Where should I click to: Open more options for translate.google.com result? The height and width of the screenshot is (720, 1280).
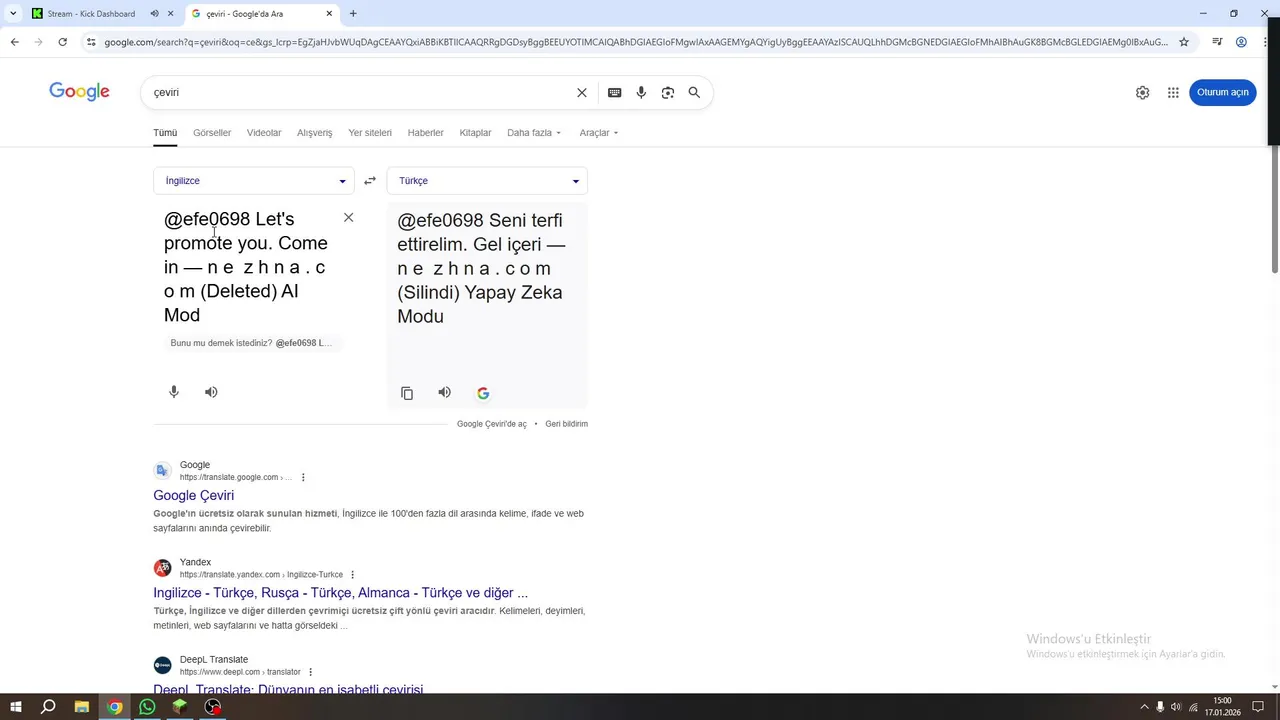coord(303,478)
